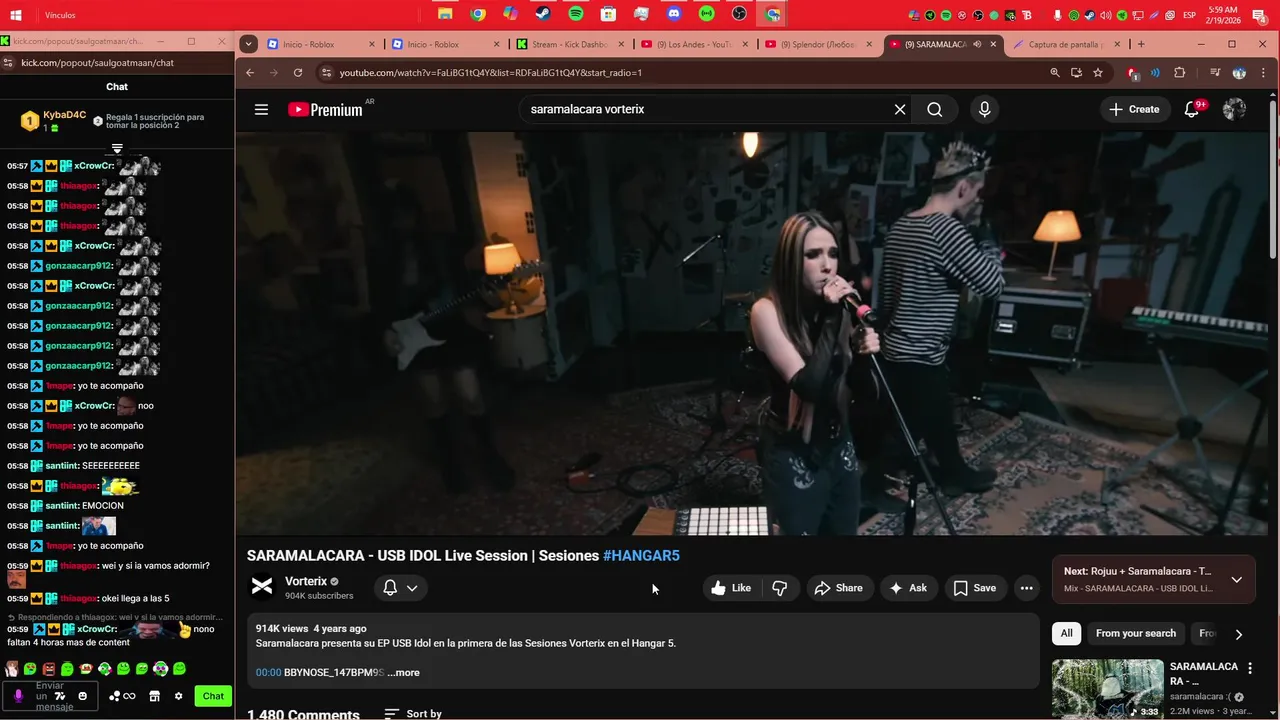Open the Chrome three-dot menu

pos(1264,73)
